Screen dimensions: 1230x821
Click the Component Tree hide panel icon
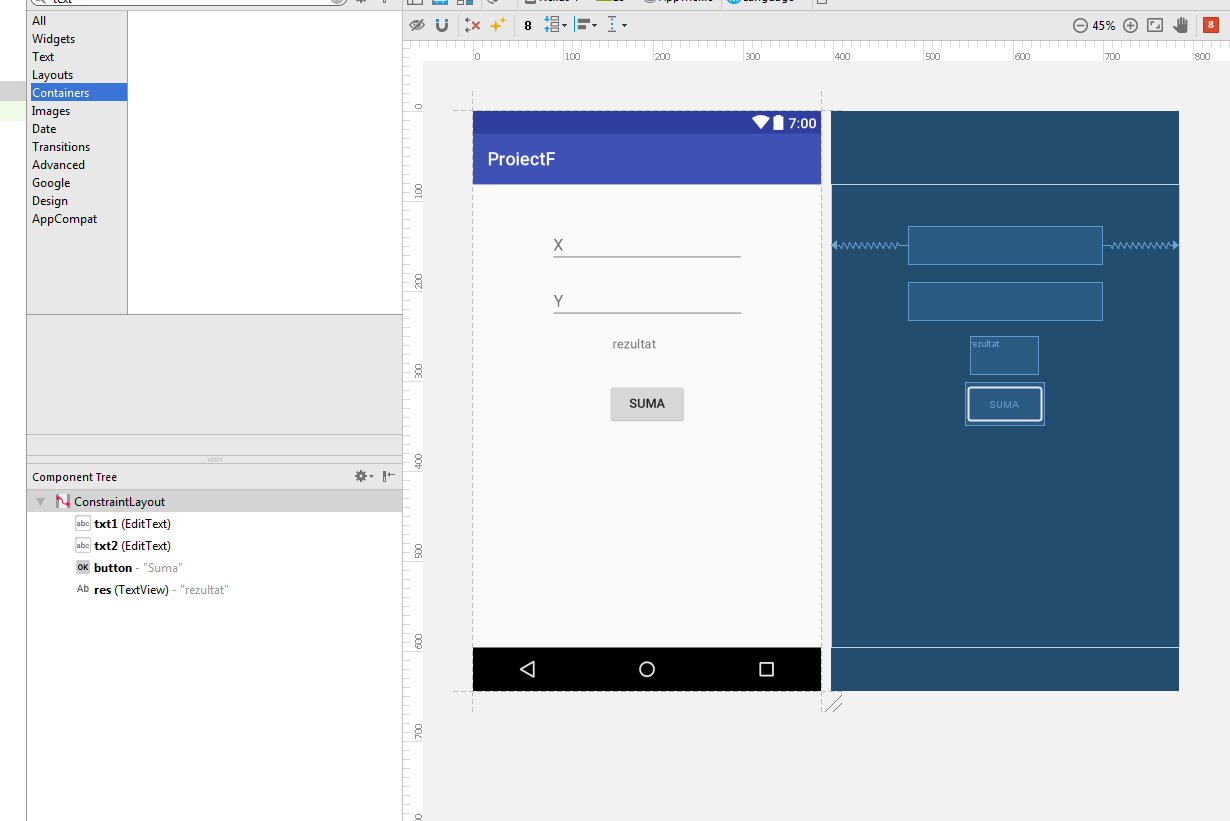pyautogui.click(x=388, y=477)
